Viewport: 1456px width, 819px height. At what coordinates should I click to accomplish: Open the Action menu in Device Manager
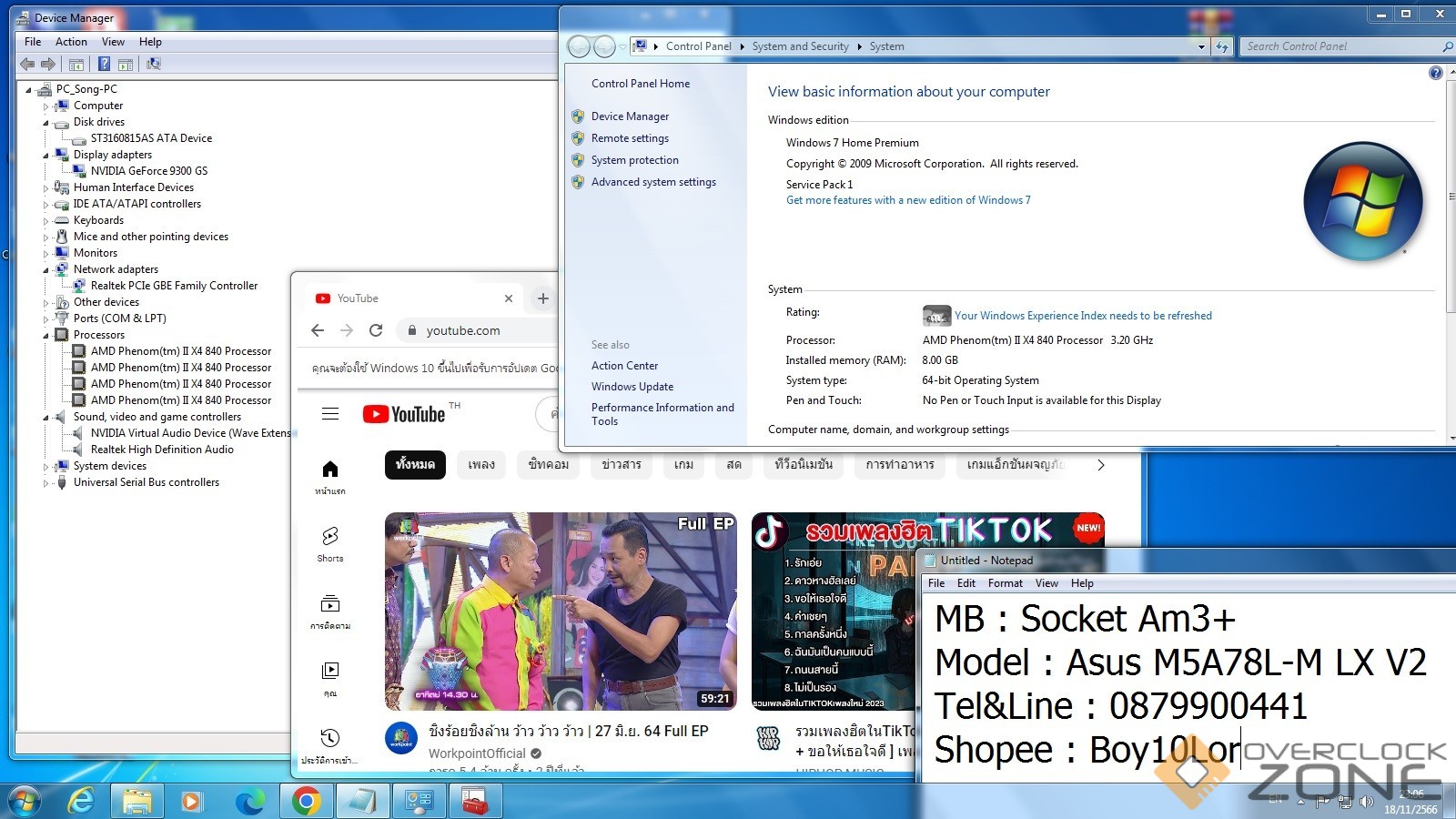point(71,42)
